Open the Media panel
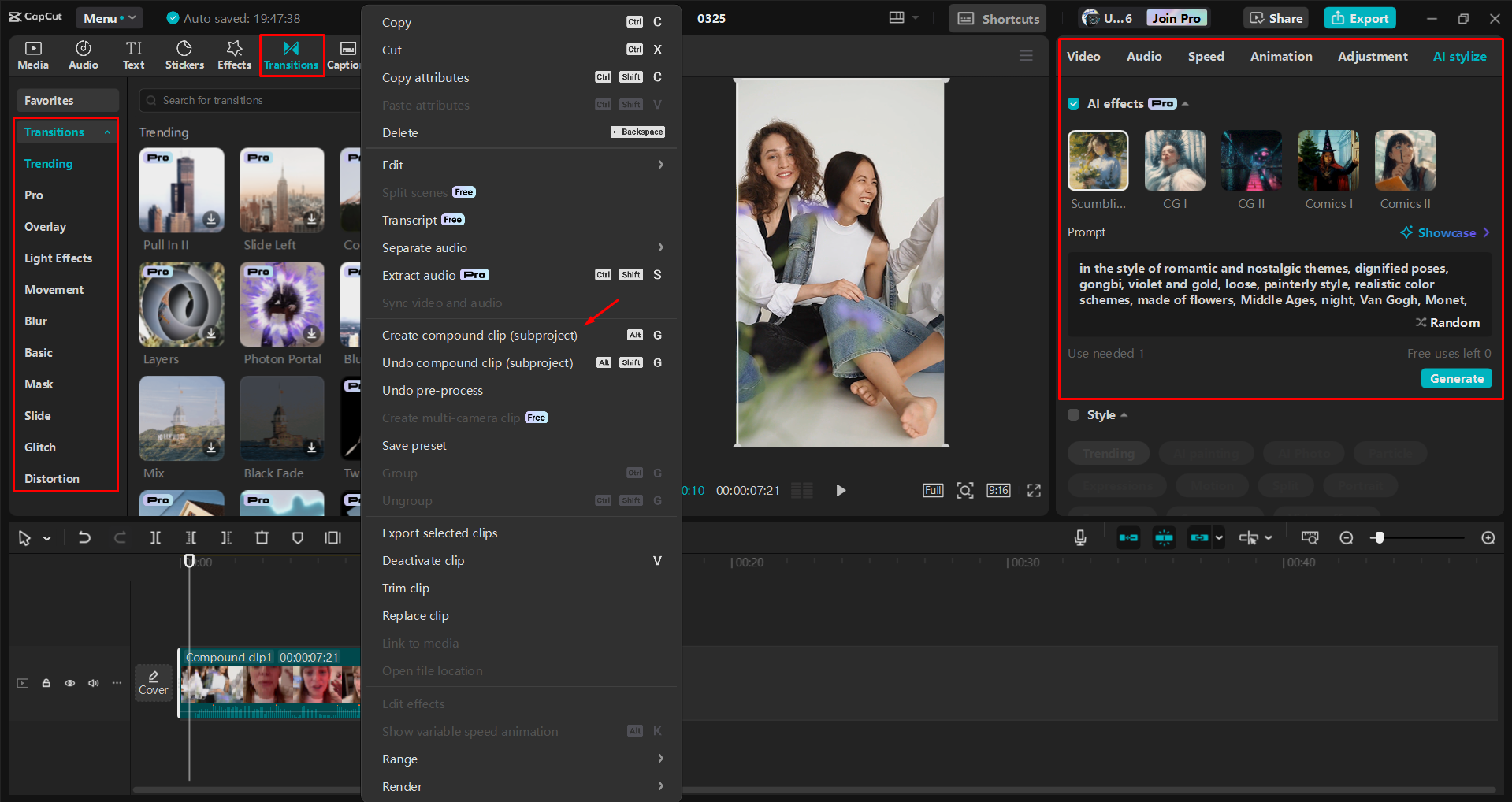1512x802 pixels. point(32,54)
